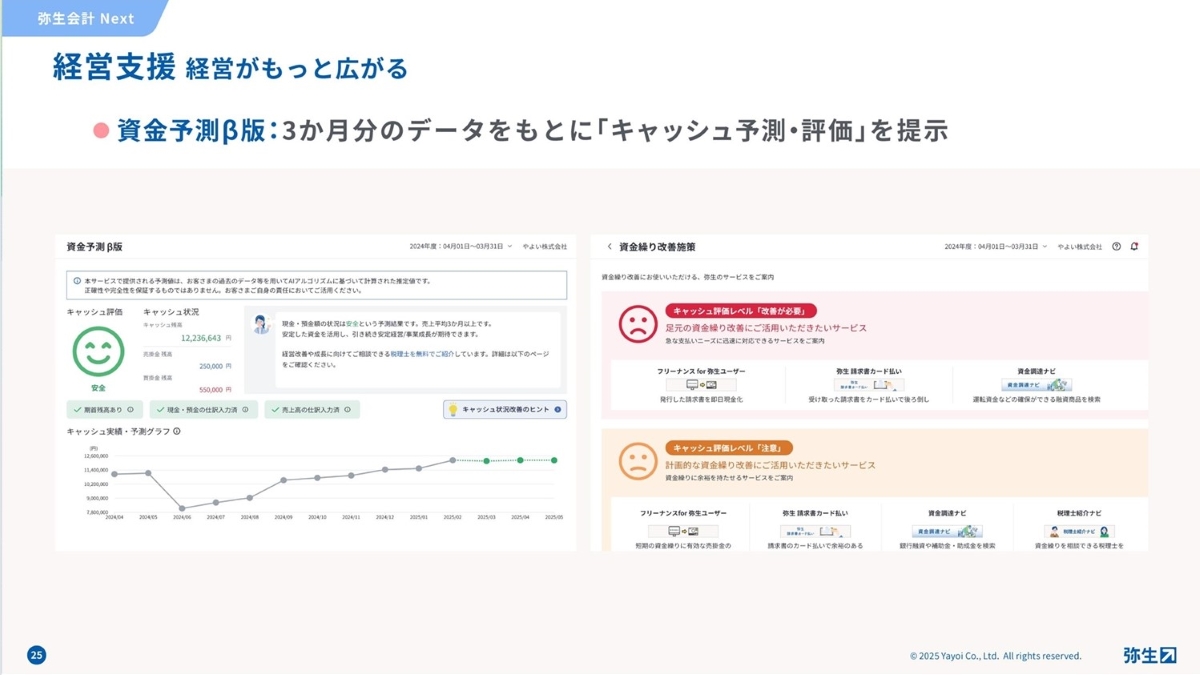Click 資金調達ナビ banner in 注意 section

point(947,531)
